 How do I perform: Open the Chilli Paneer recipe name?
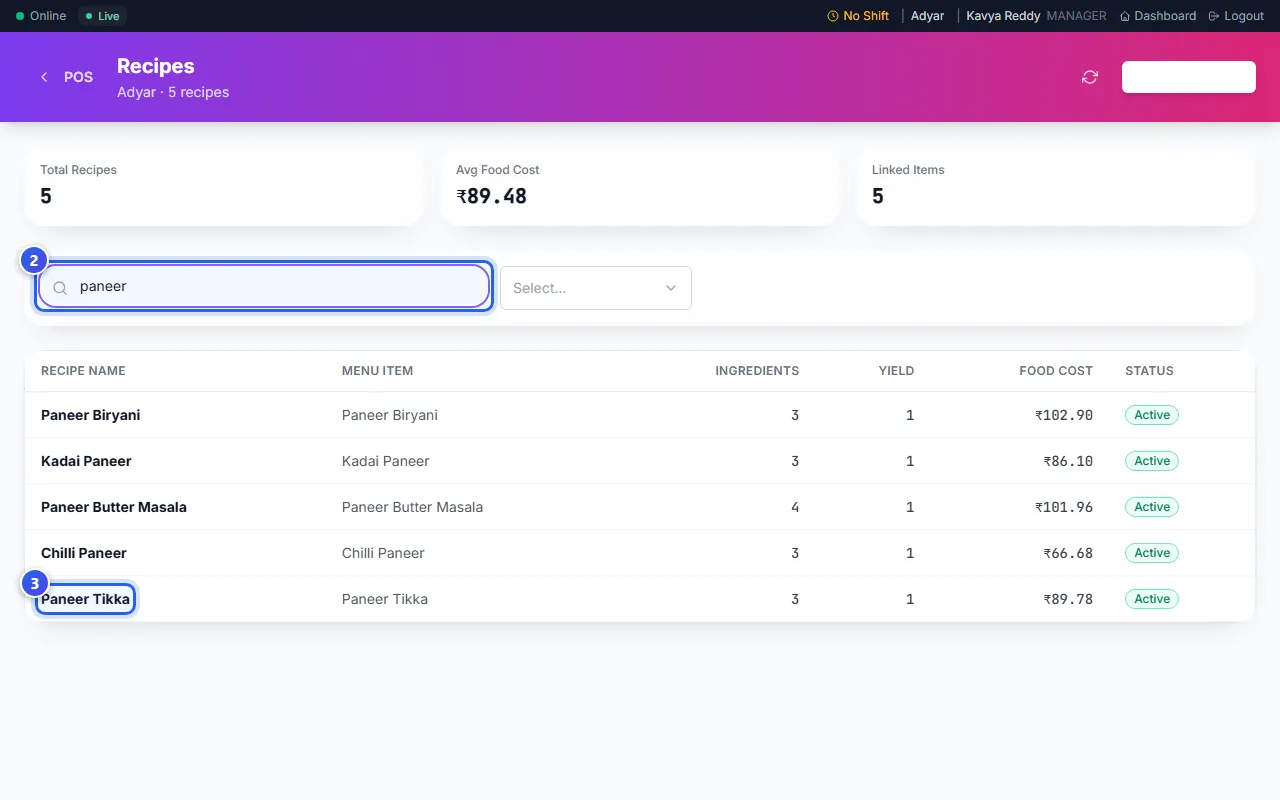pyautogui.click(x=84, y=553)
